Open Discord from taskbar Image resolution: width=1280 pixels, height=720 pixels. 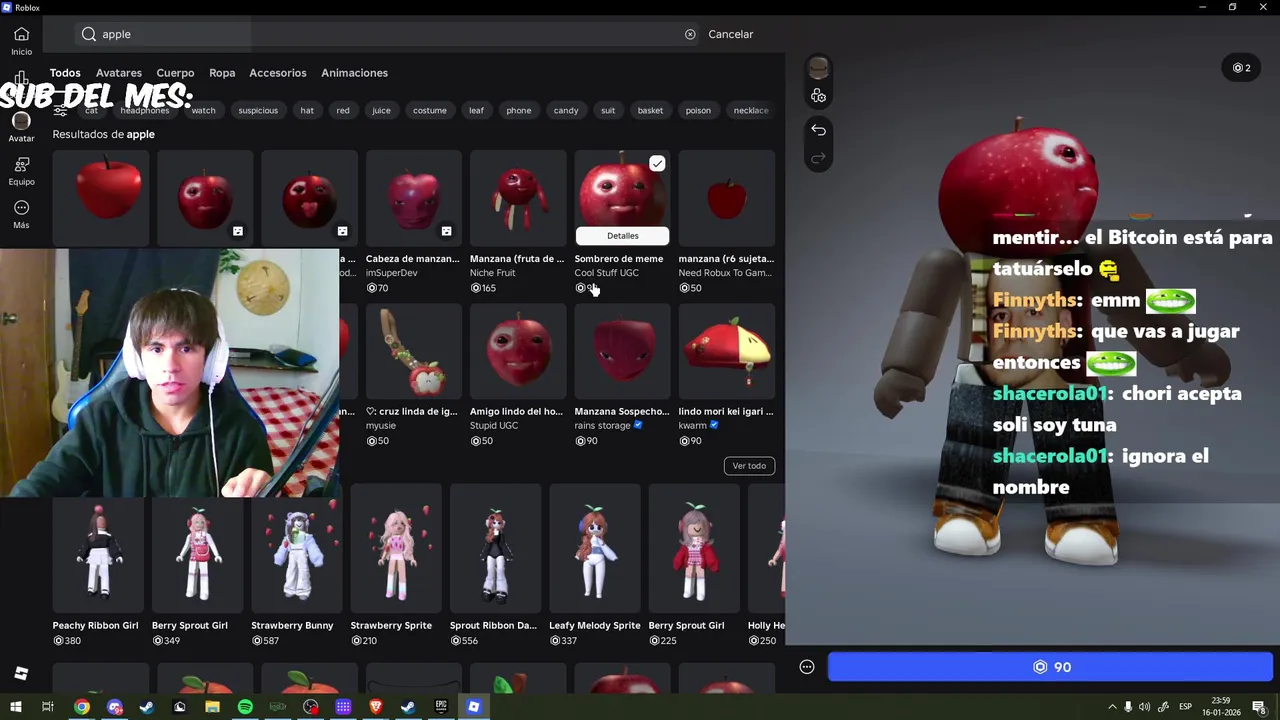(115, 707)
